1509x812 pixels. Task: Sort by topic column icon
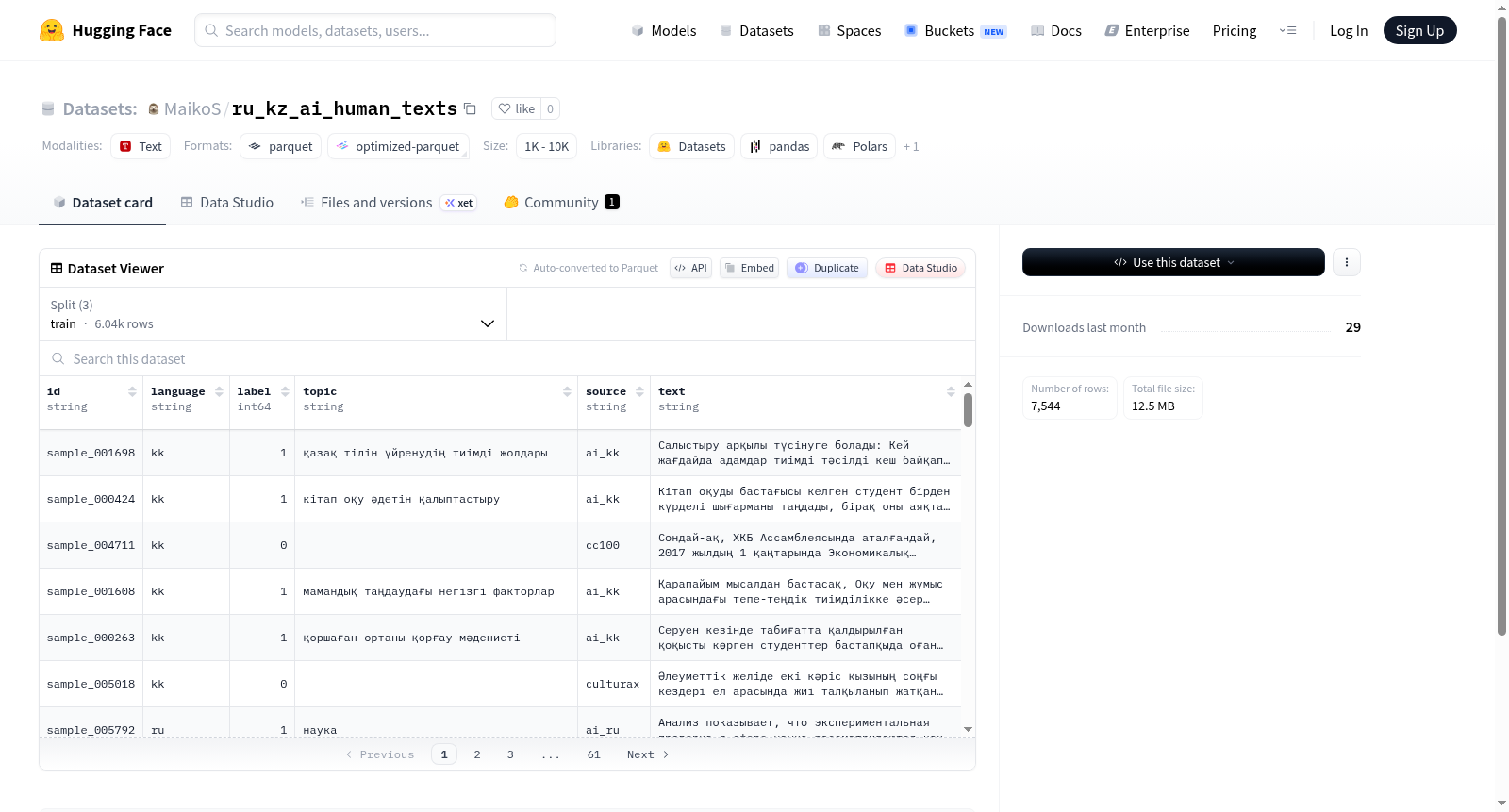pyautogui.click(x=567, y=391)
